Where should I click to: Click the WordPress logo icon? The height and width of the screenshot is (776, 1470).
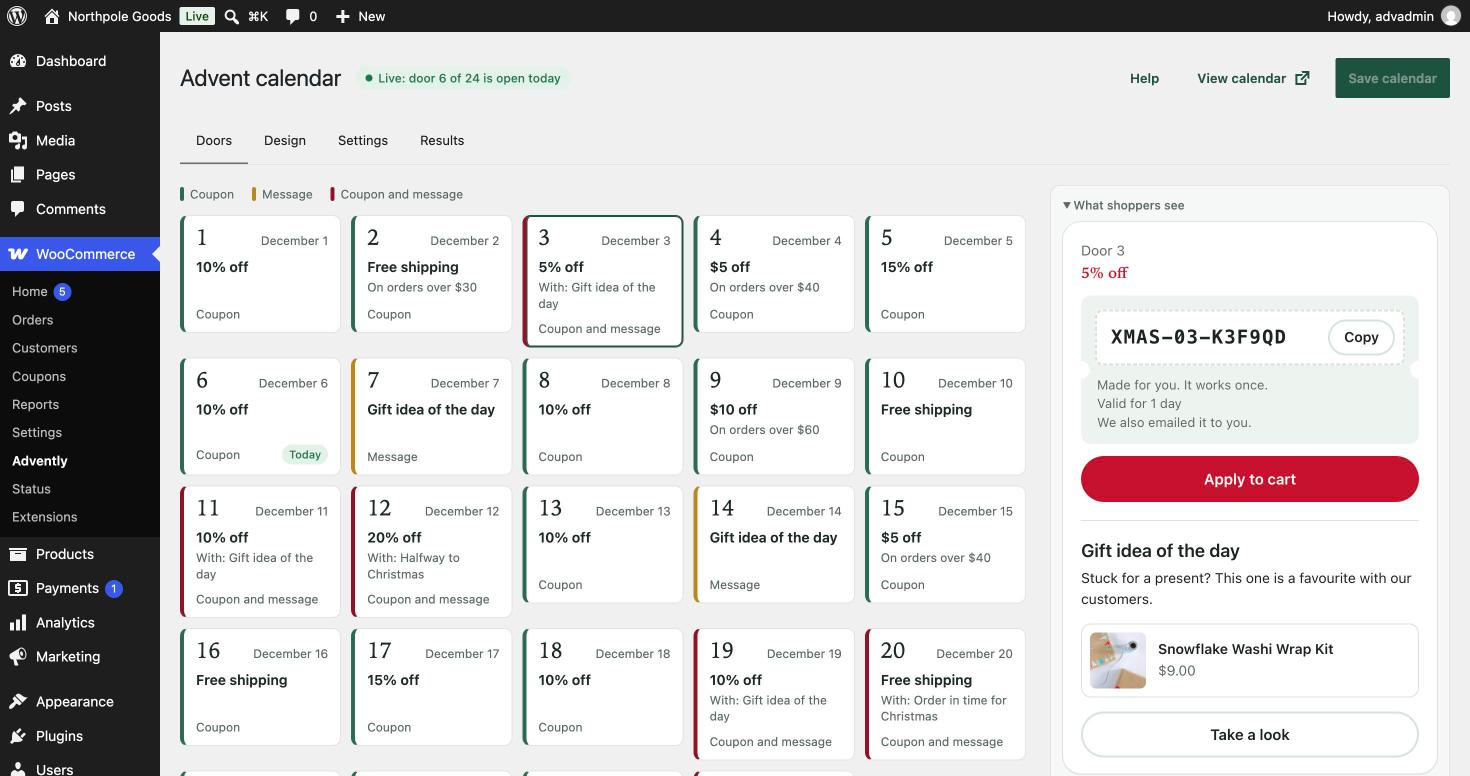17,16
